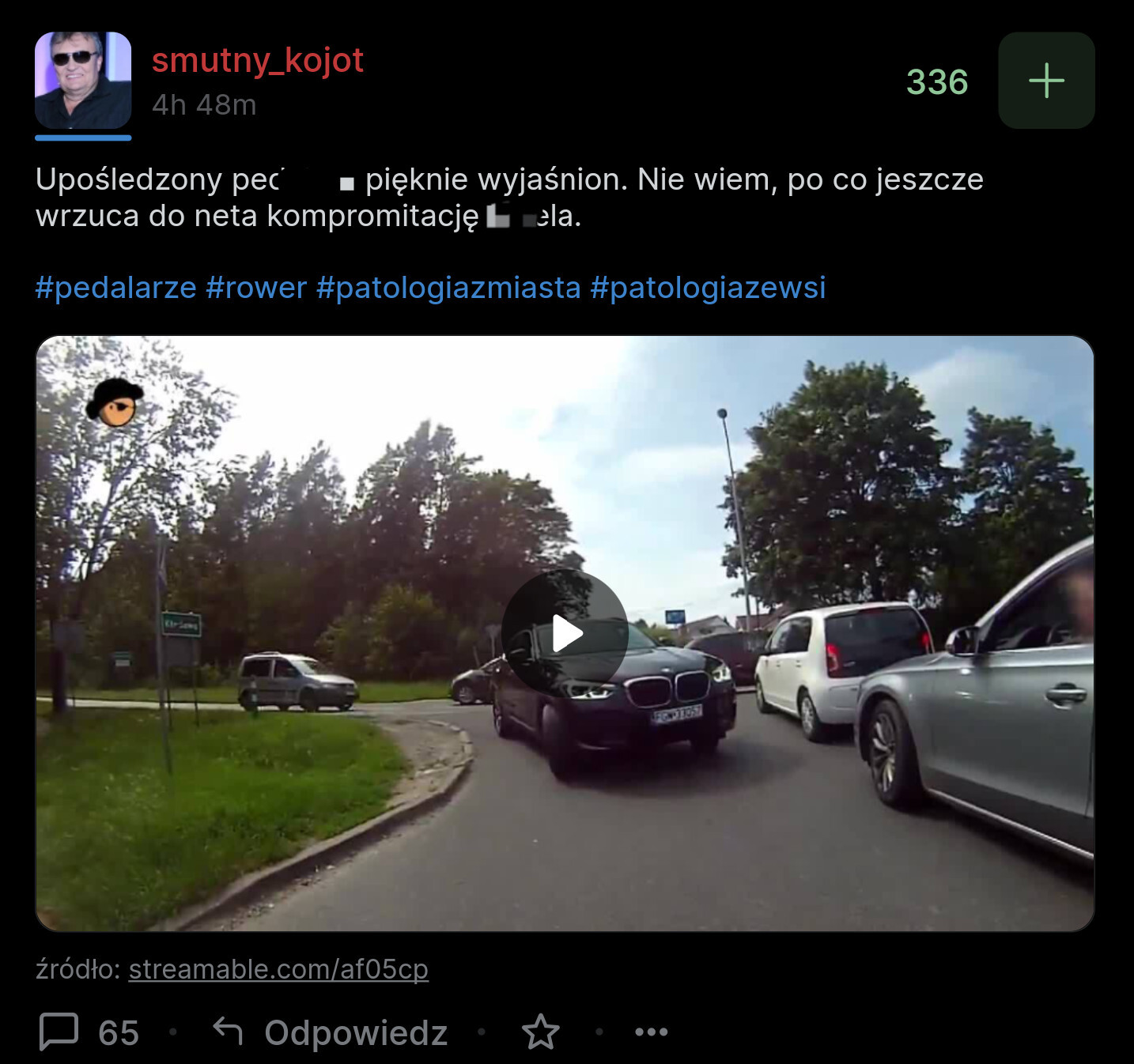
Task: Open the #pedalarze hashtag
Action: pyautogui.click(x=115, y=287)
